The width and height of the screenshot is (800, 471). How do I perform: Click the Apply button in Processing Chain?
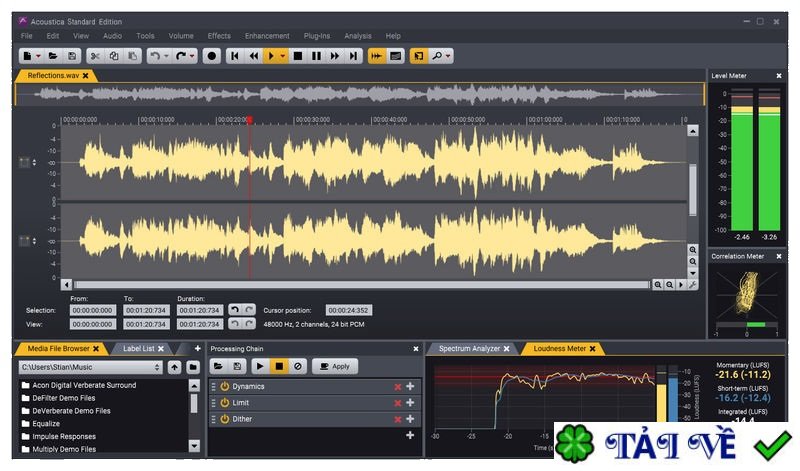click(x=335, y=366)
